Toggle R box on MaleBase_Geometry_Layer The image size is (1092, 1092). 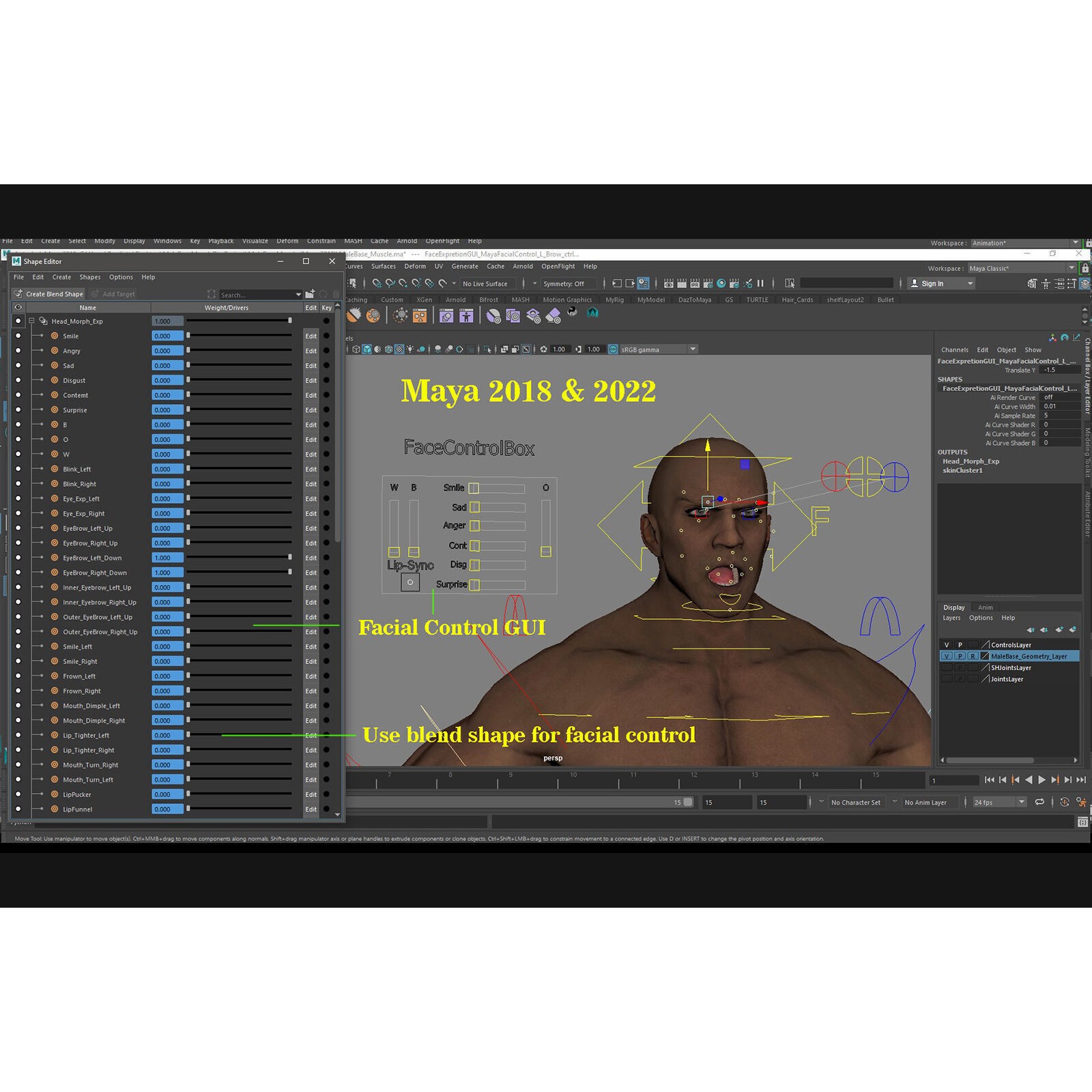pyautogui.click(x=973, y=656)
